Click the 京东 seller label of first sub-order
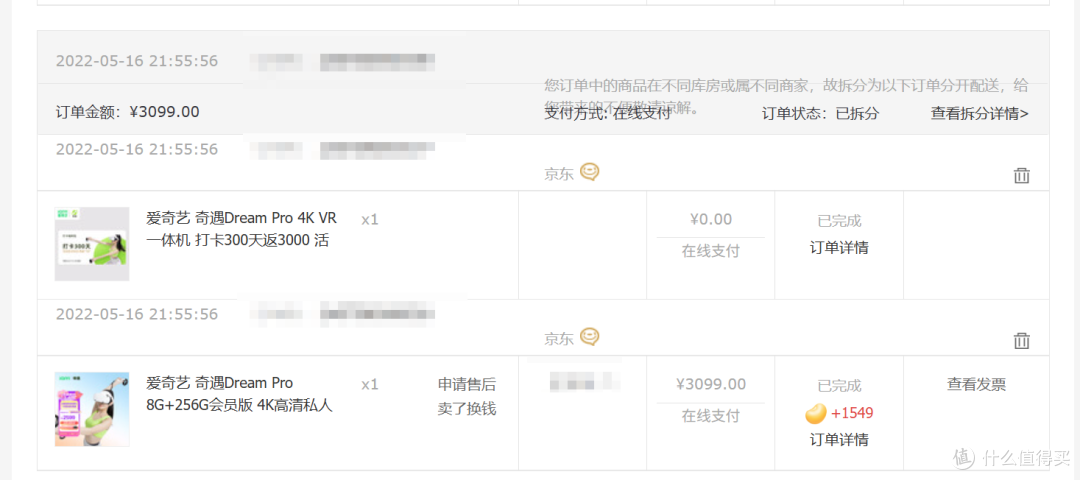The height and width of the screenshot is (480, 1080). click(x=559, y=174)
